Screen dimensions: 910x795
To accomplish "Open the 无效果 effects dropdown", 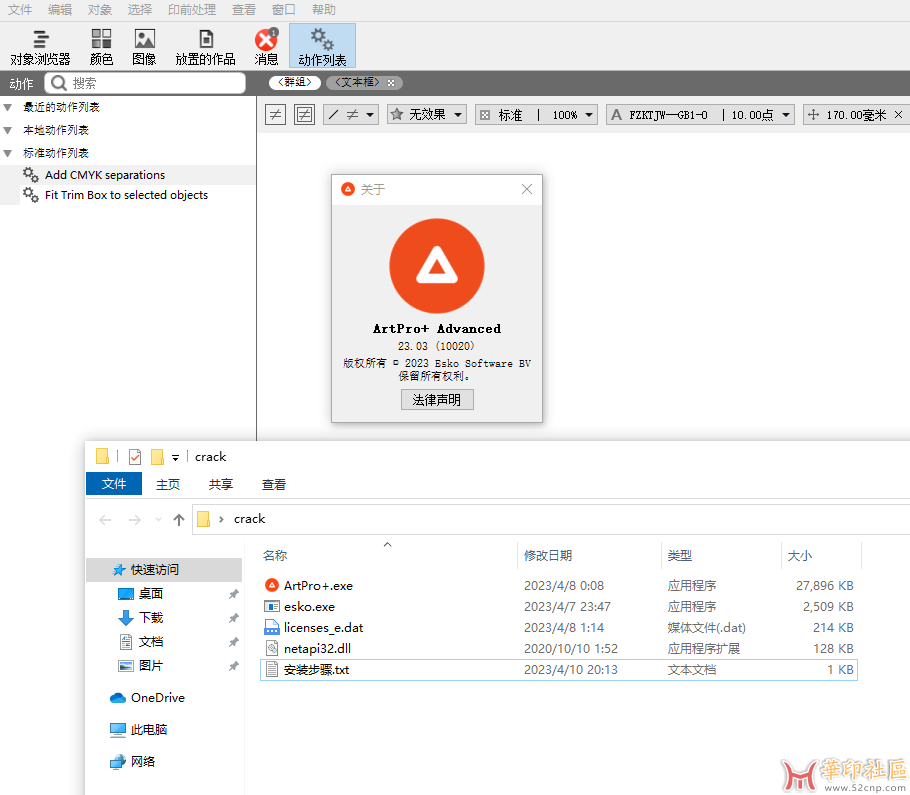I will pos(427,114).
